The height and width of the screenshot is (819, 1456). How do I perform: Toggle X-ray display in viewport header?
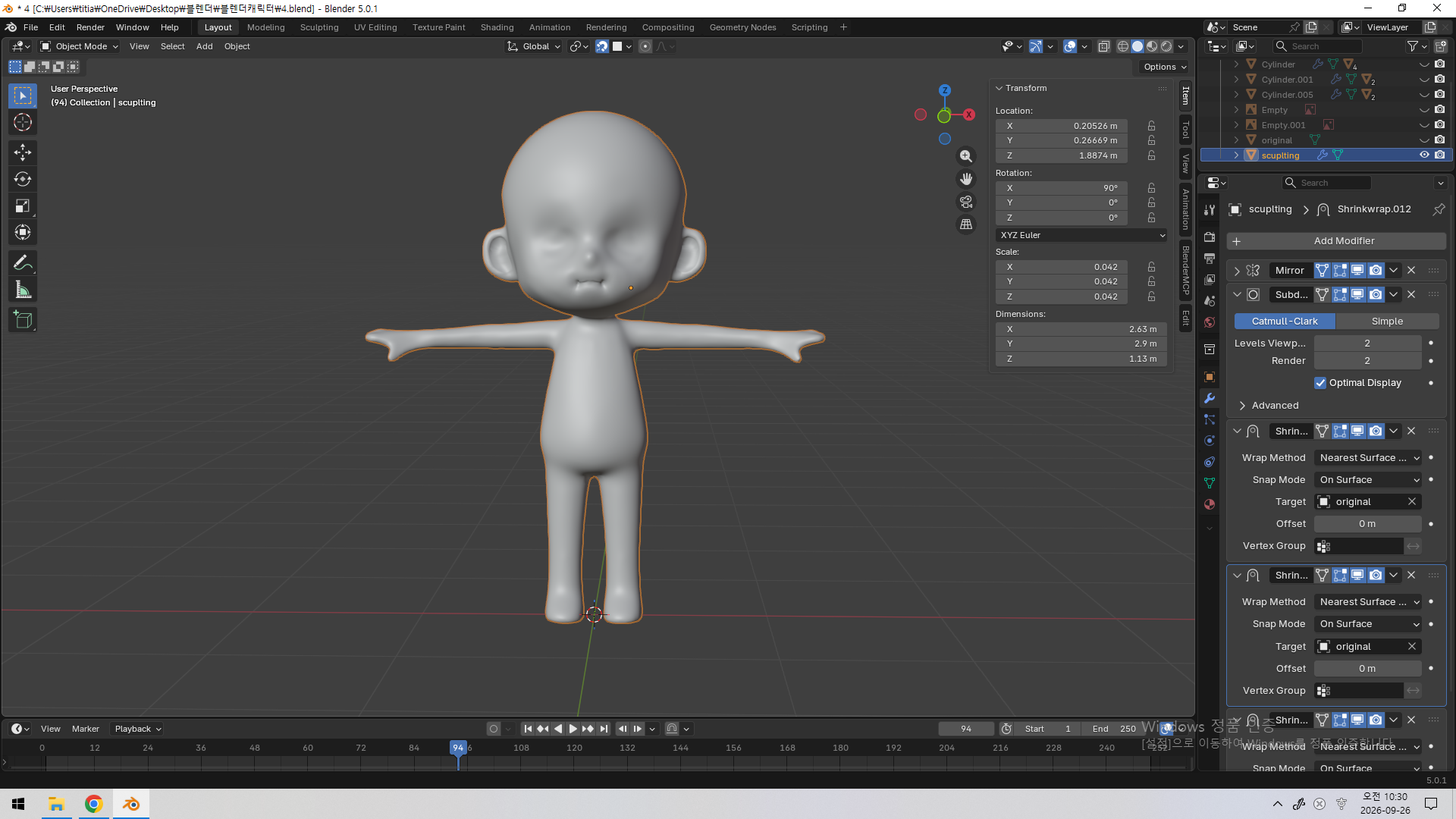click(1104, 46)
